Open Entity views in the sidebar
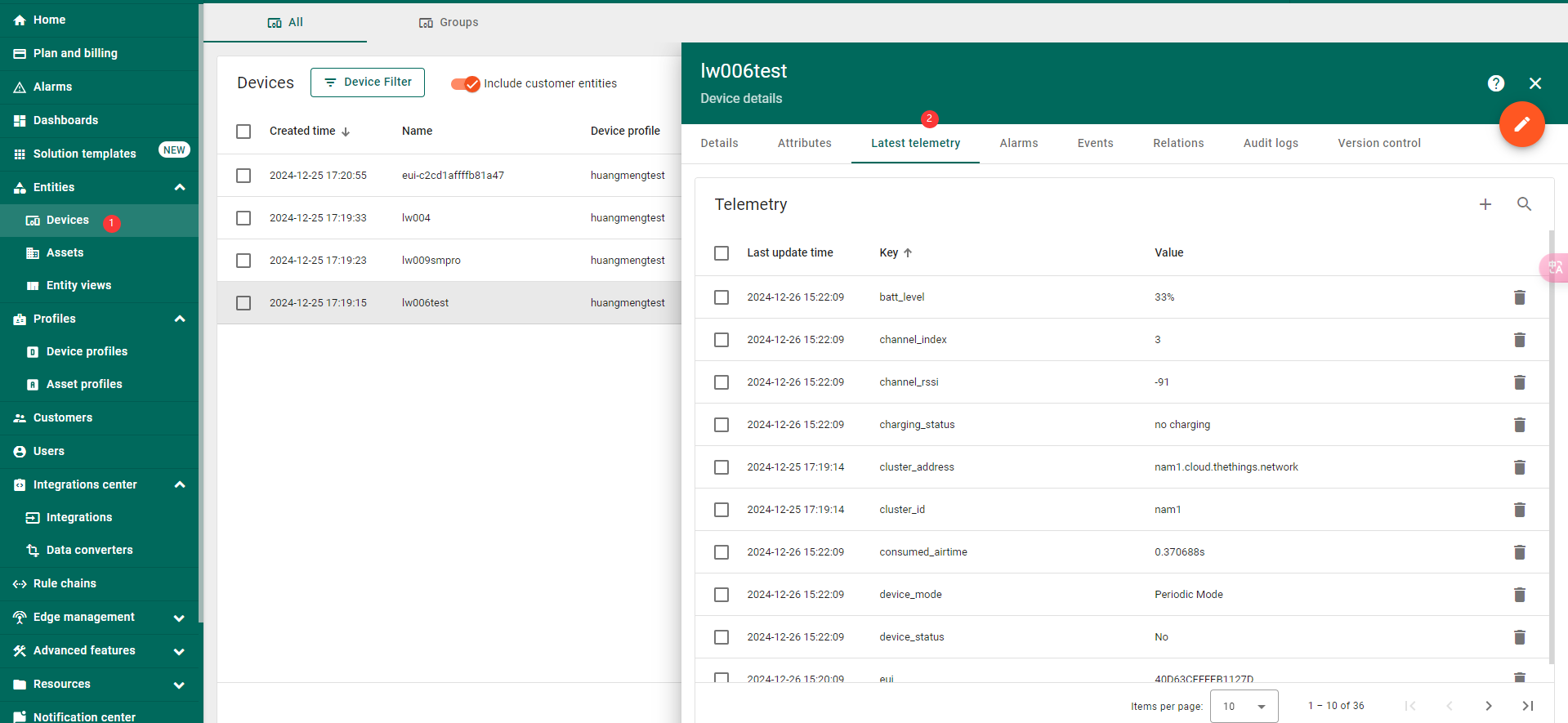The image size is (1568, 723). pos(99,286)
